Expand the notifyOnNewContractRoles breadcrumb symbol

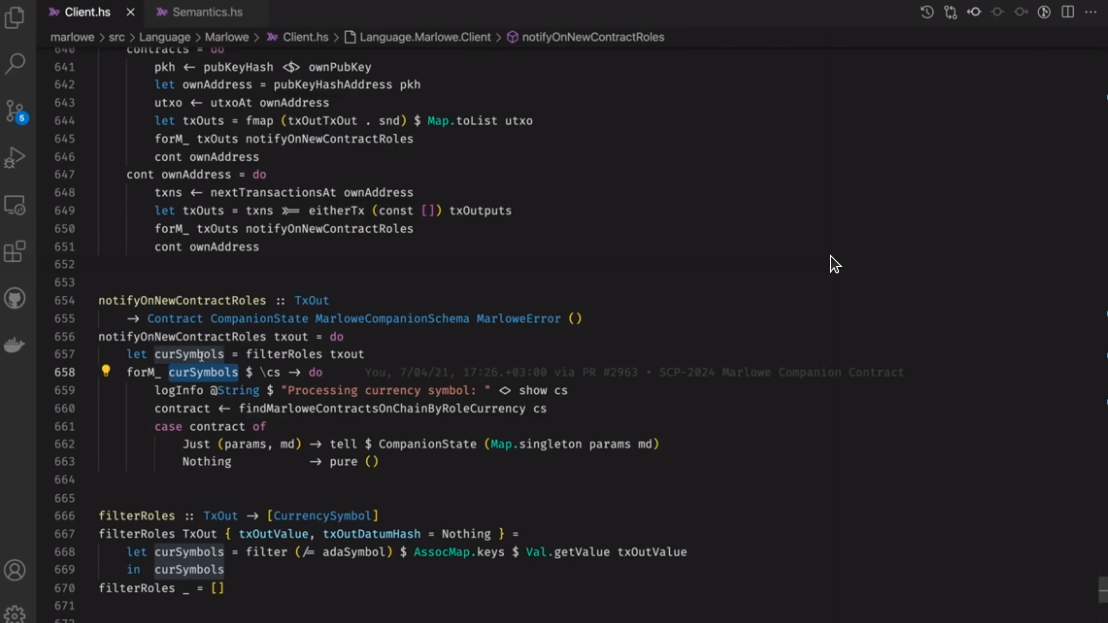(585, 37)
